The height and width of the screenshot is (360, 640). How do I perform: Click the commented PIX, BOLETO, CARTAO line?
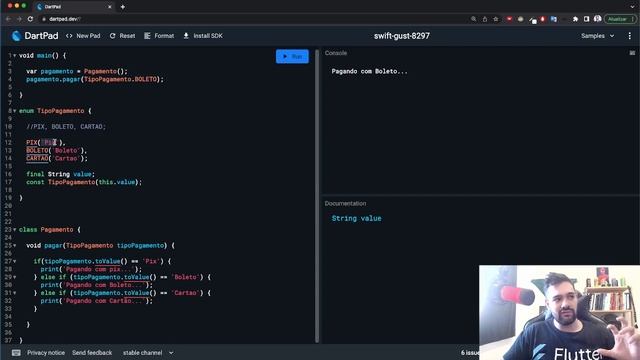[x=66, y=127]
